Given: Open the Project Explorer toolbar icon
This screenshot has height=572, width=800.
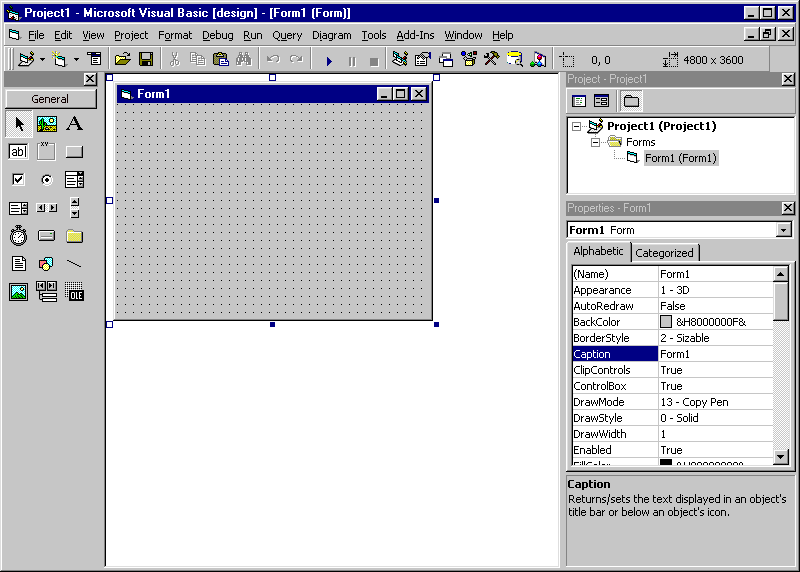Looking at the screenshot, I should [x=400, y=60].
